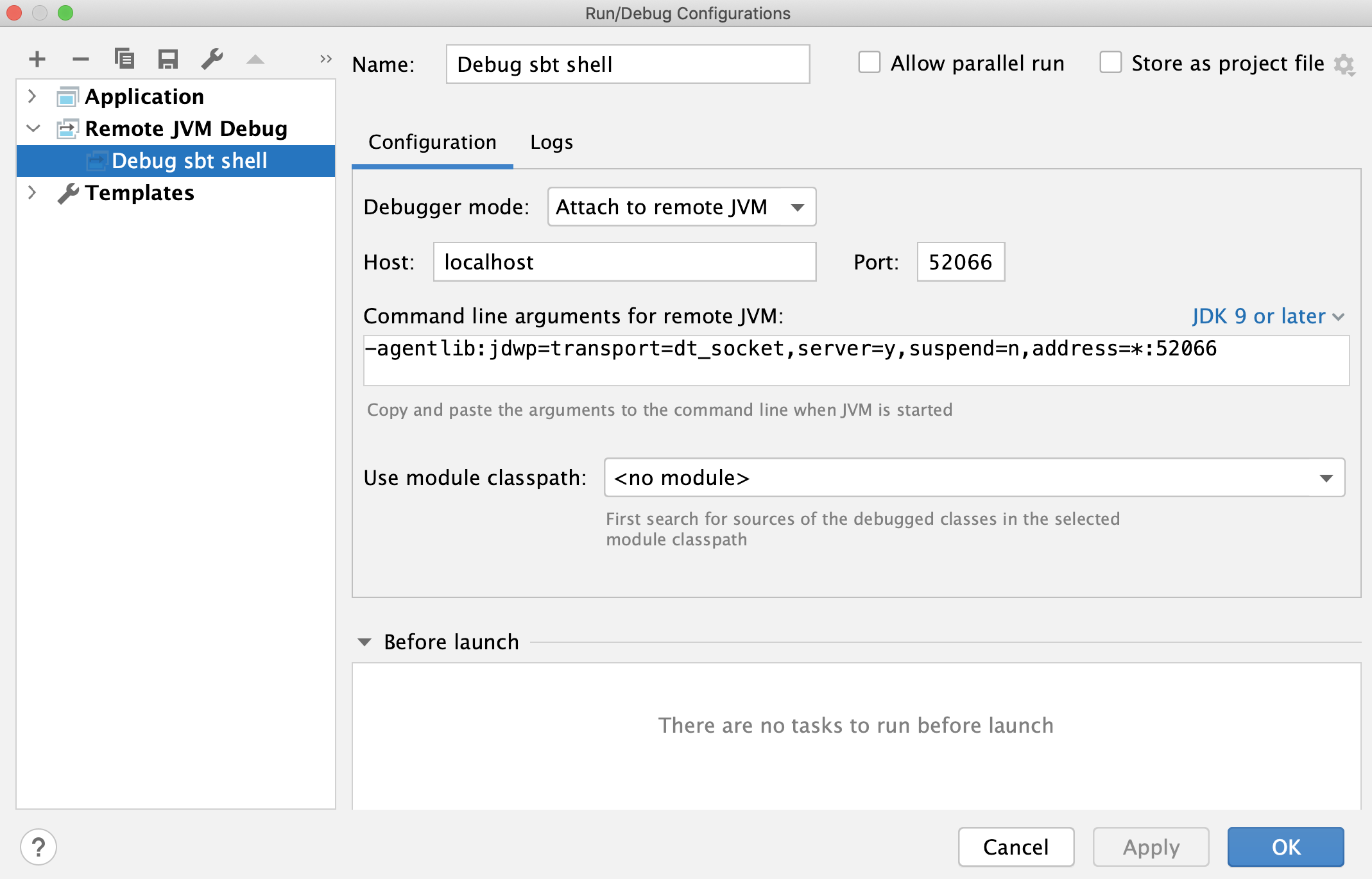Open the JDK 9 or later dropdown
The height and width of the screenshot is (879, 1372).
pos(1267,316)
